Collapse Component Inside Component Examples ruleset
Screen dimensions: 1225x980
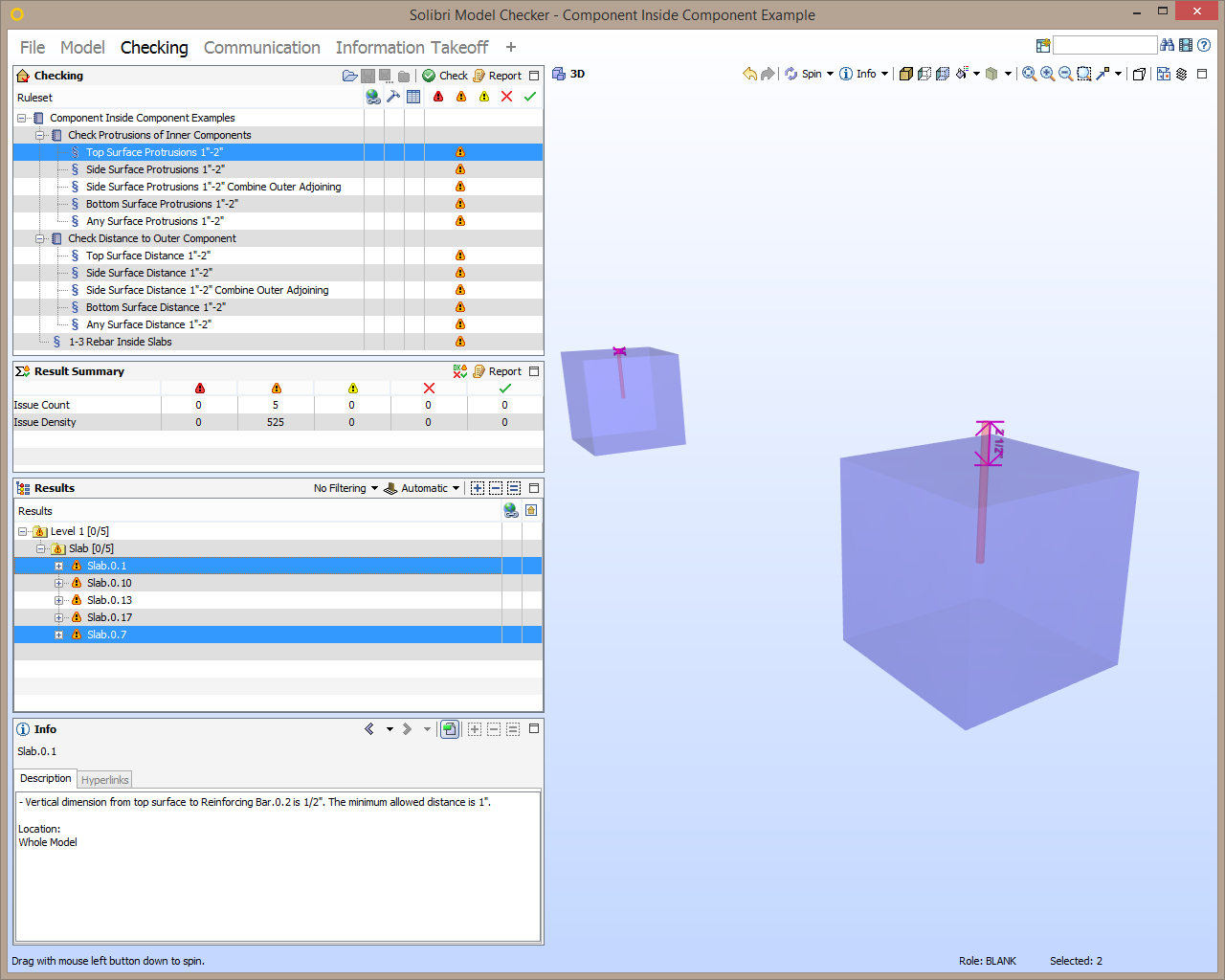[22, 119]
